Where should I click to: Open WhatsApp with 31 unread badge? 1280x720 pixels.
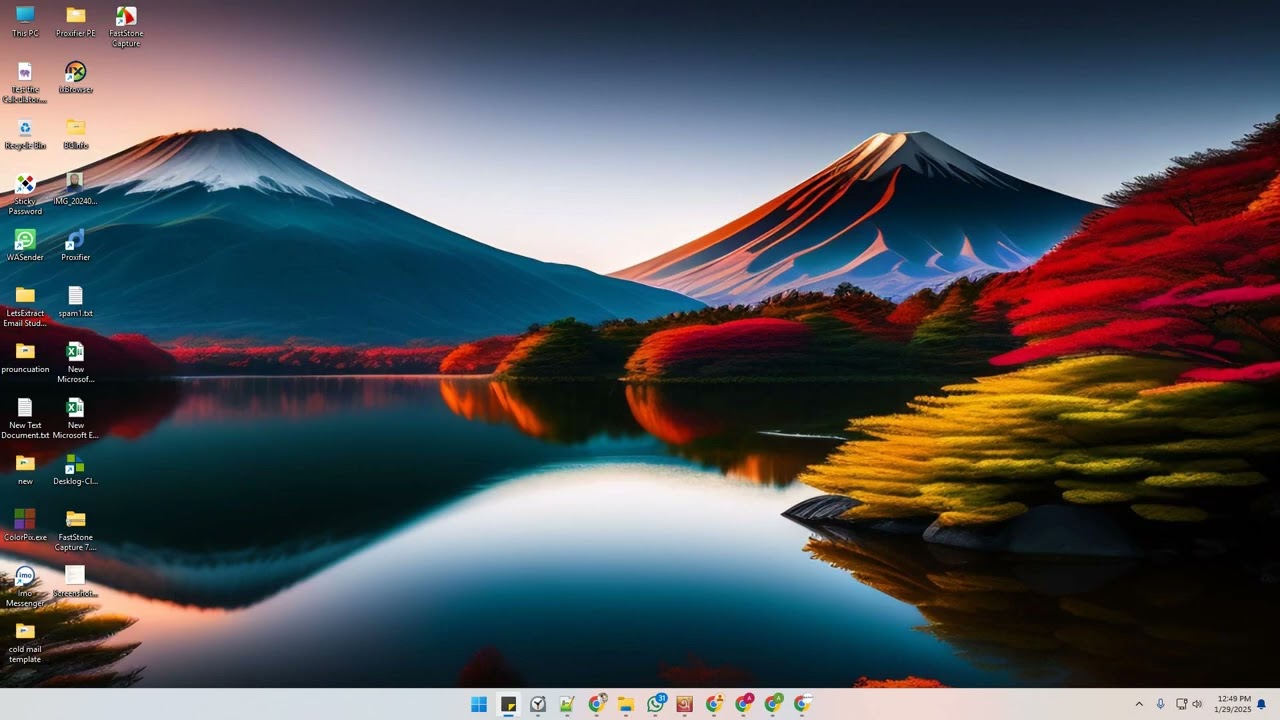click(x=656, y=704)
